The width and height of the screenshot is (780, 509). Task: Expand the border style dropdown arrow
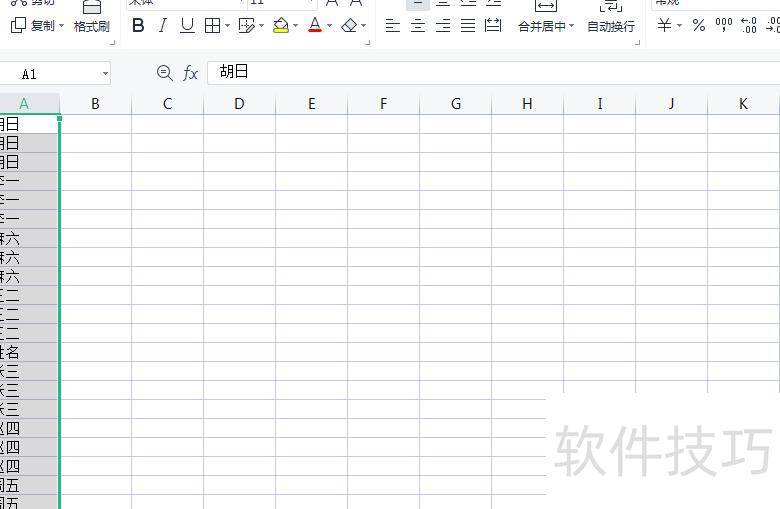tap(227, 25)
